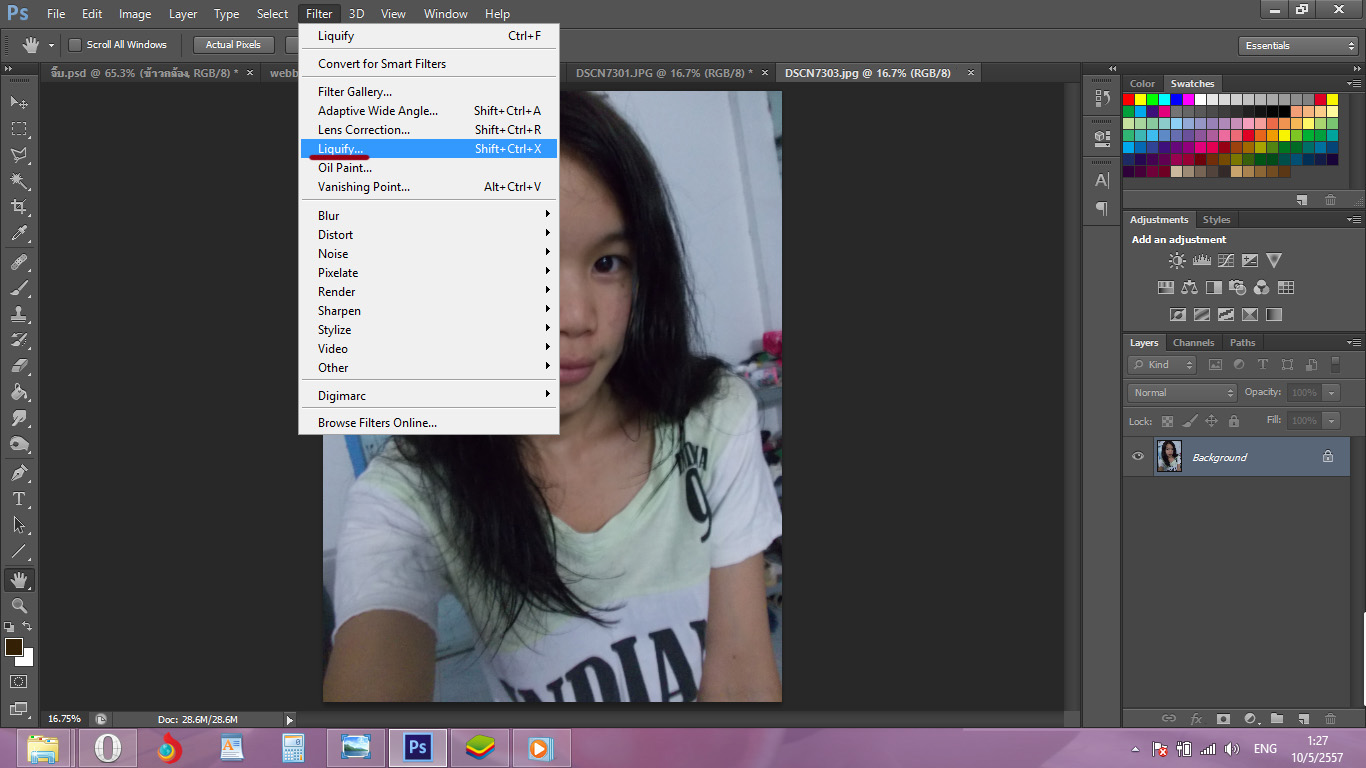Toggle lock position in Layers panel
1366x768 pixels.
(x=1211, y=421)
